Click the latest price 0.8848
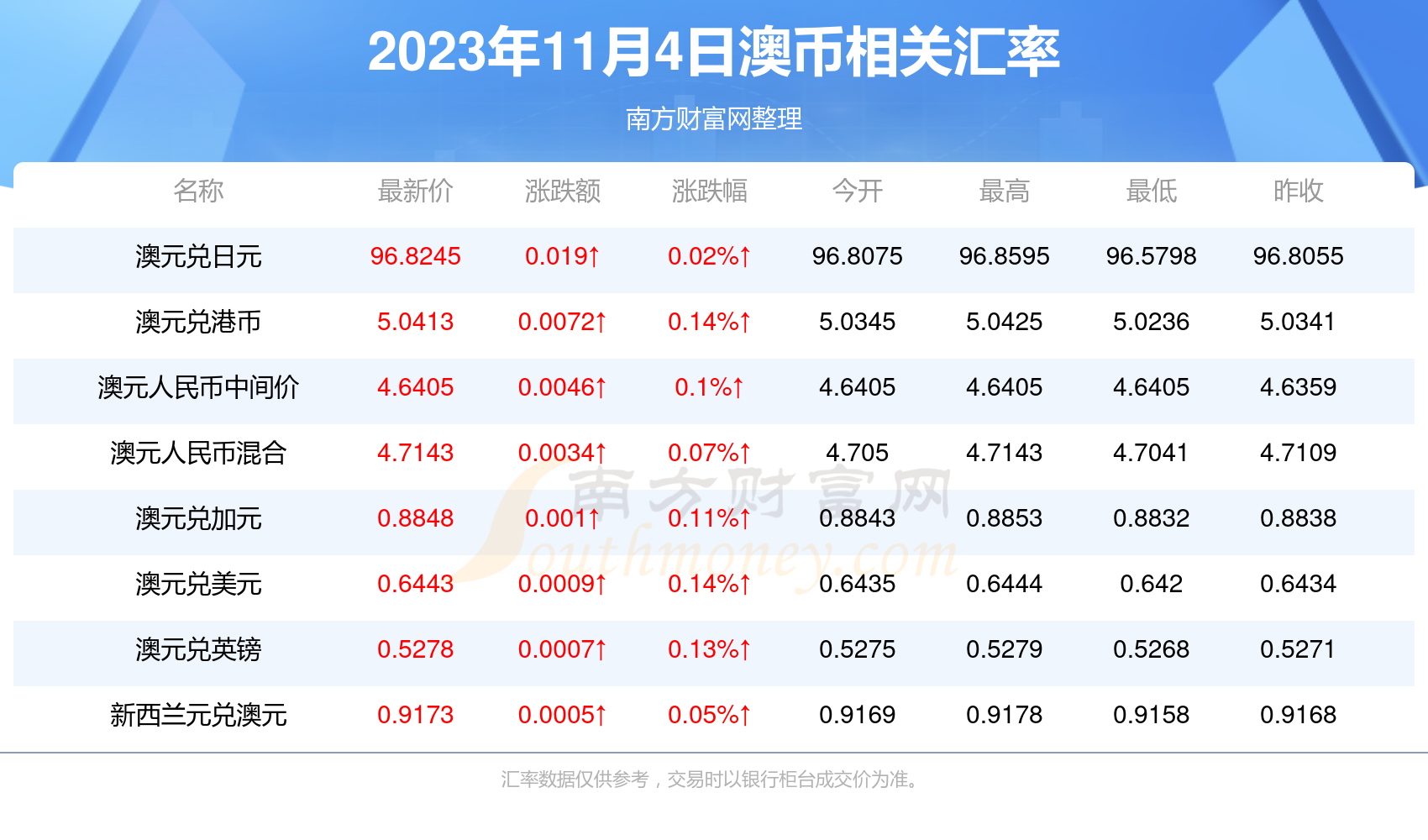Image resolution: width=1428 pixels, height=840 pixels. click(415, 518)
